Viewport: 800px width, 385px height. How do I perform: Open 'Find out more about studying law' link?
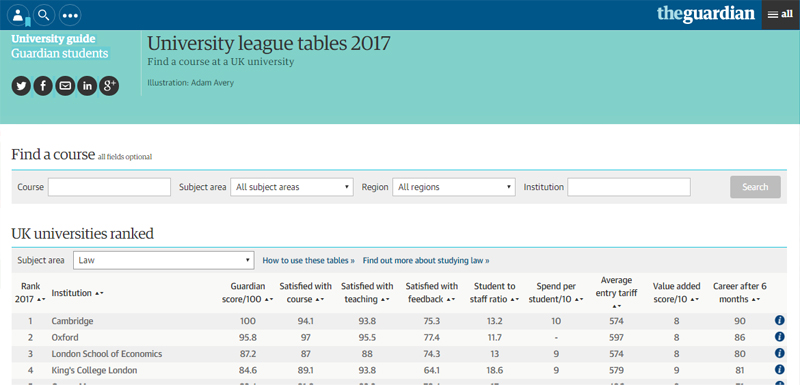point(426,261)
